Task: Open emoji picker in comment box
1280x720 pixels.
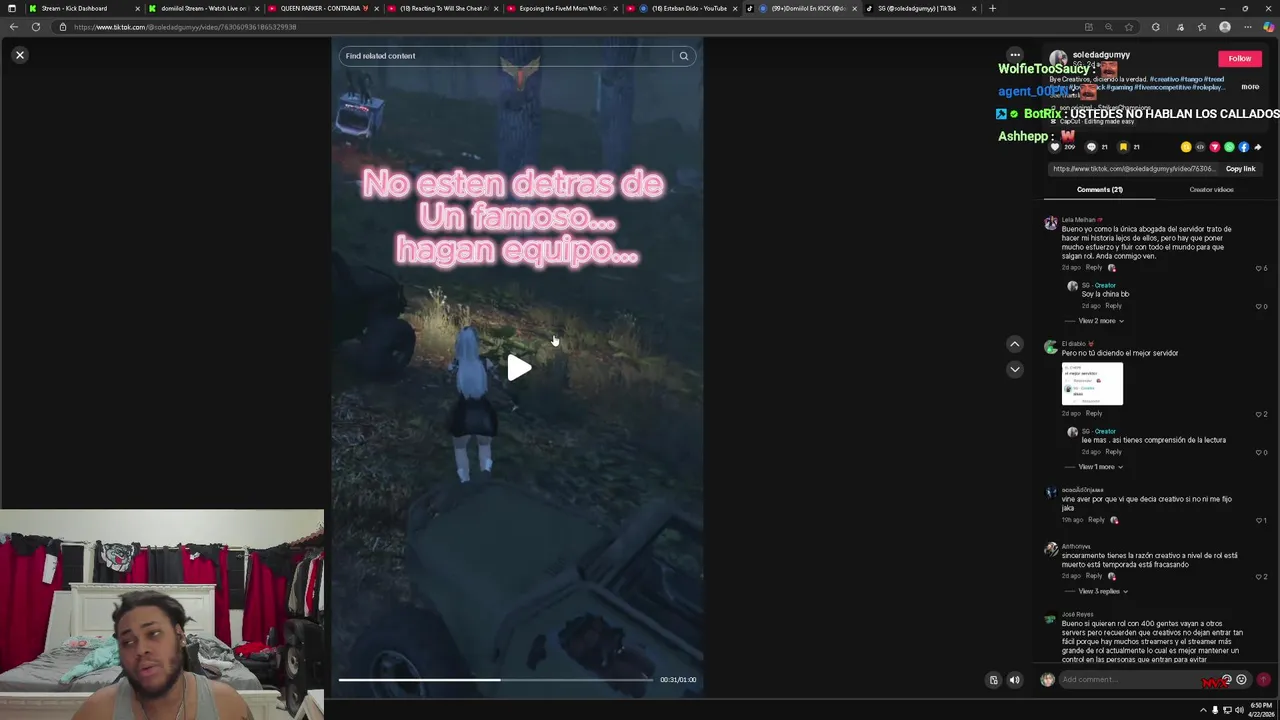Action: [1242, 680]
